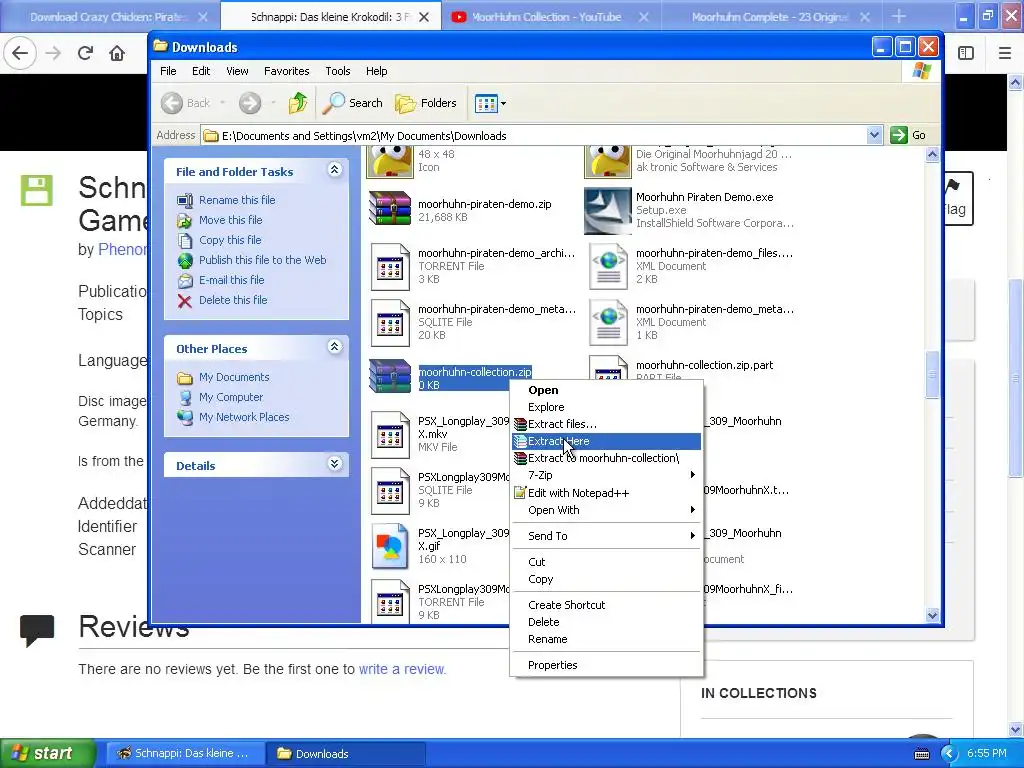This screenshot has width=1024, height=768.
Task: Collapse the Other Places panel
Action: pyautogui.click(x=334, y=347)
